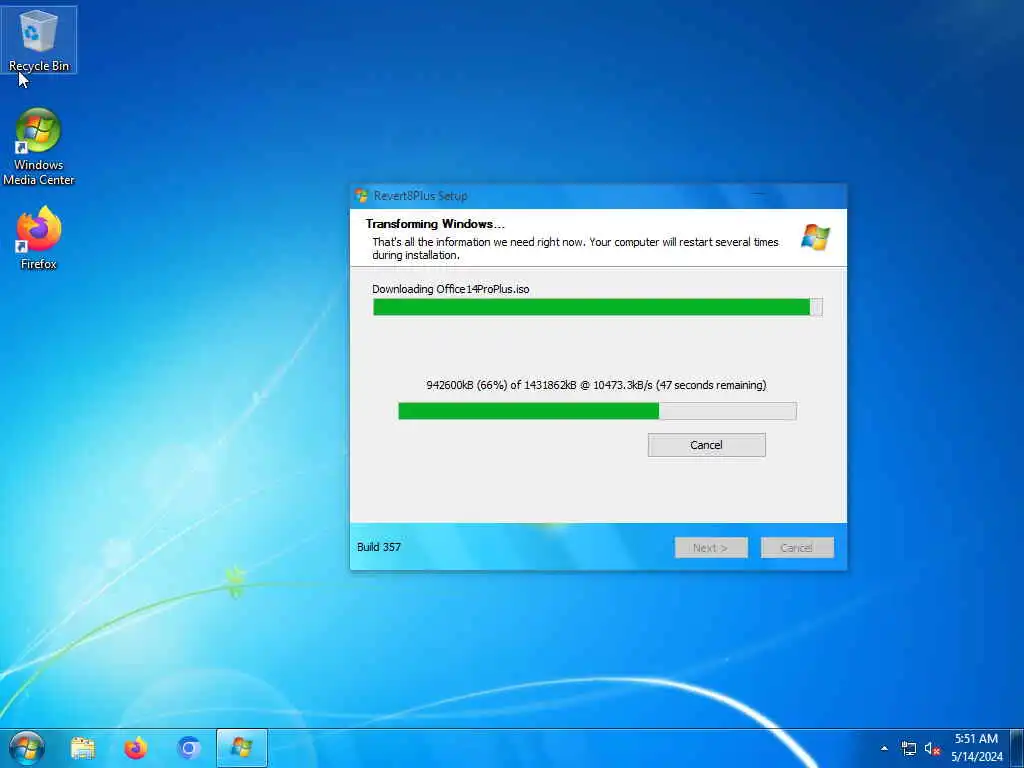The width and height of the screenshot is (1024, 768).
Task: Click the Revert8Plus Setup title bar icon
Action: pyautogui.click(x=362, y=196)
